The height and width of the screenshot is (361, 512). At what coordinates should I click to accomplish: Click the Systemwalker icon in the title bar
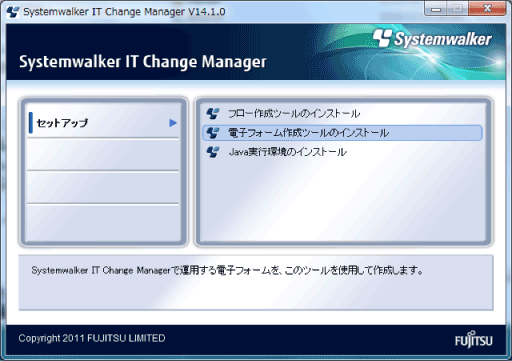point(13,12)
